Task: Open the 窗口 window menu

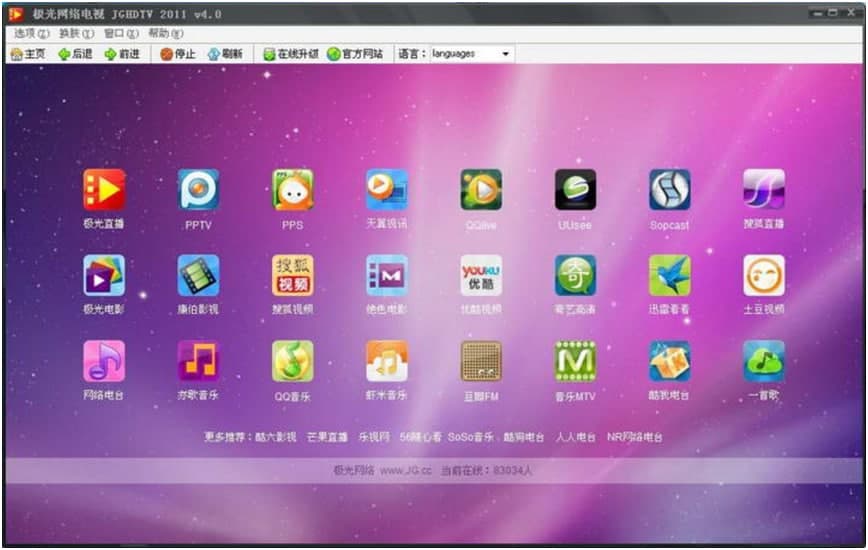Action: pyautogui.click(x=121, y=34)
